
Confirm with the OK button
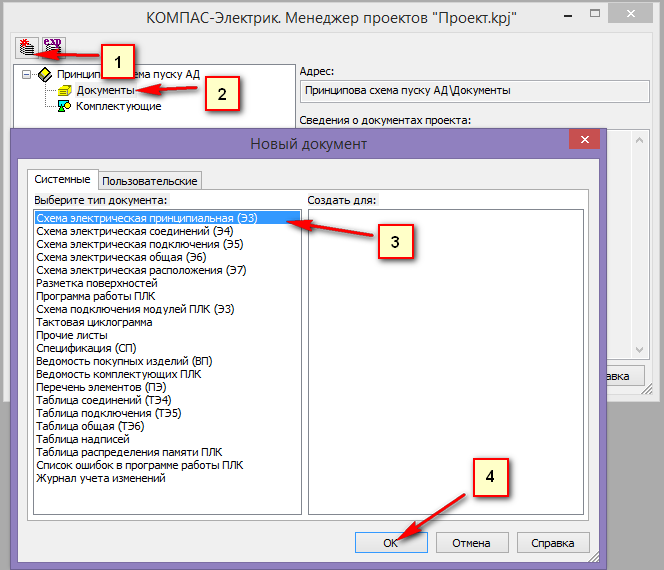pos(391,543)
